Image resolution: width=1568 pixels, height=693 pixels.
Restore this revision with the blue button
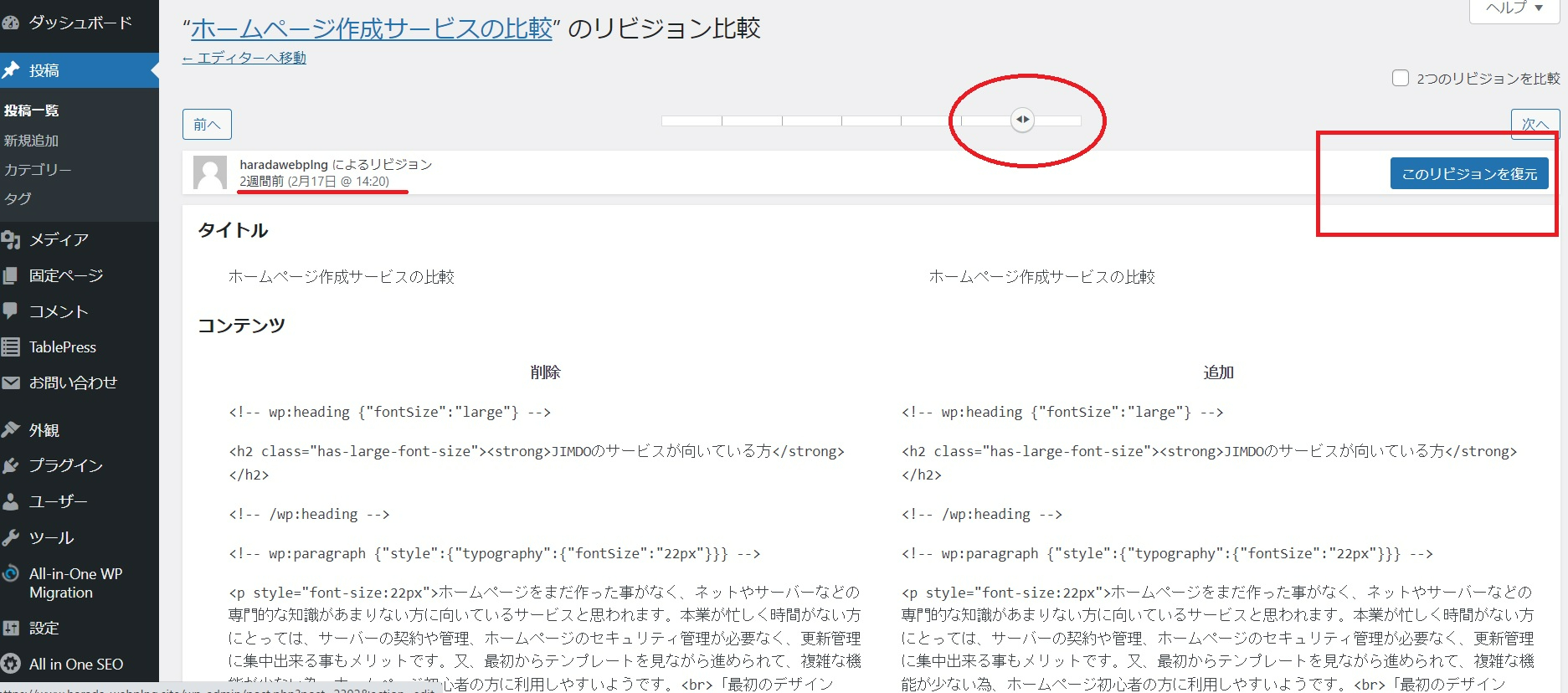(1468, 174)
